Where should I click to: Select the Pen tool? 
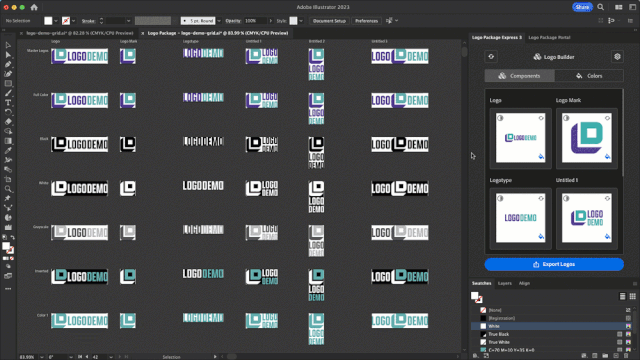coord(8,64)
